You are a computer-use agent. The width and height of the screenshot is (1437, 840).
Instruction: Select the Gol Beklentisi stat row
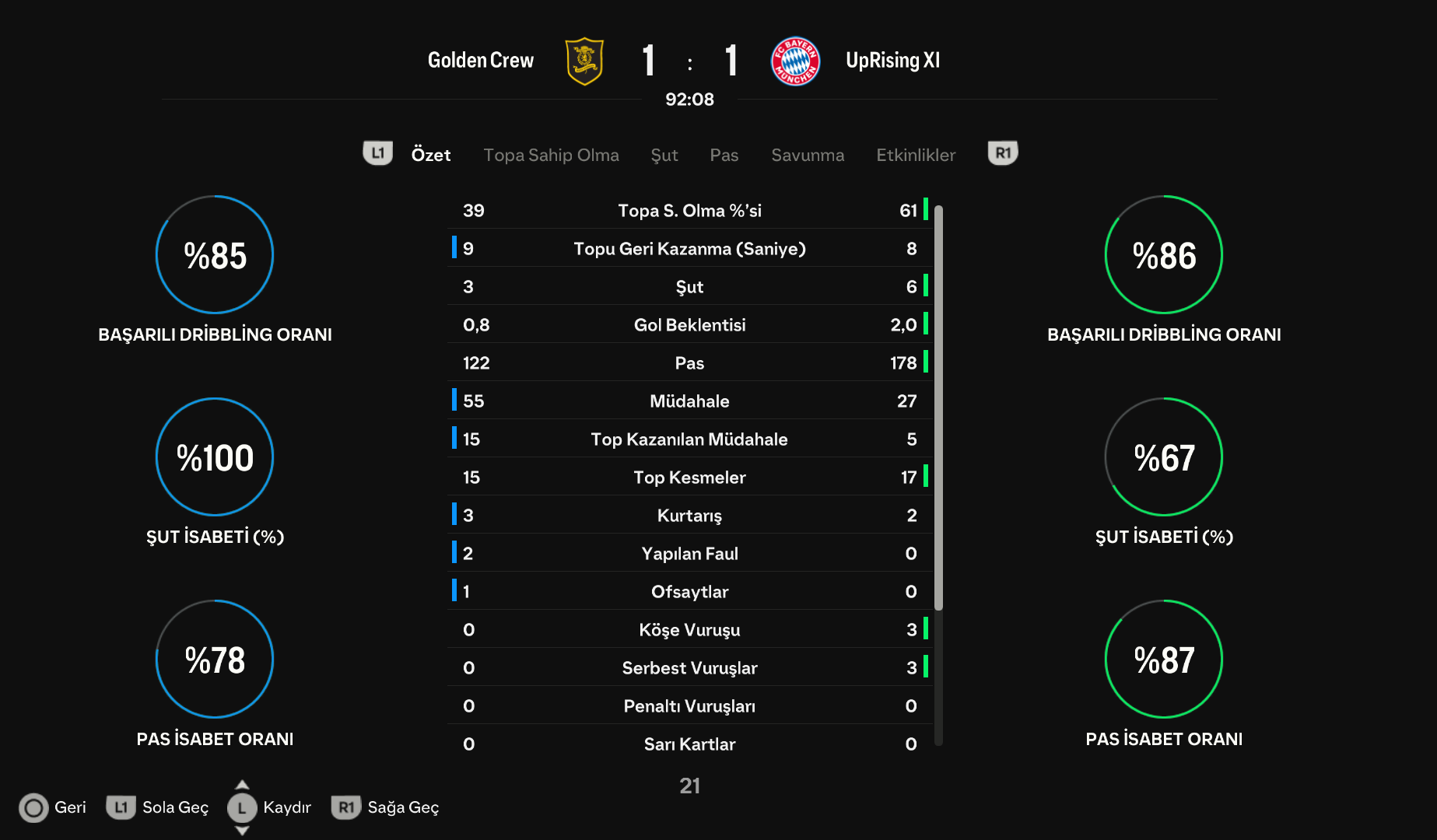[x=690, y=324]
